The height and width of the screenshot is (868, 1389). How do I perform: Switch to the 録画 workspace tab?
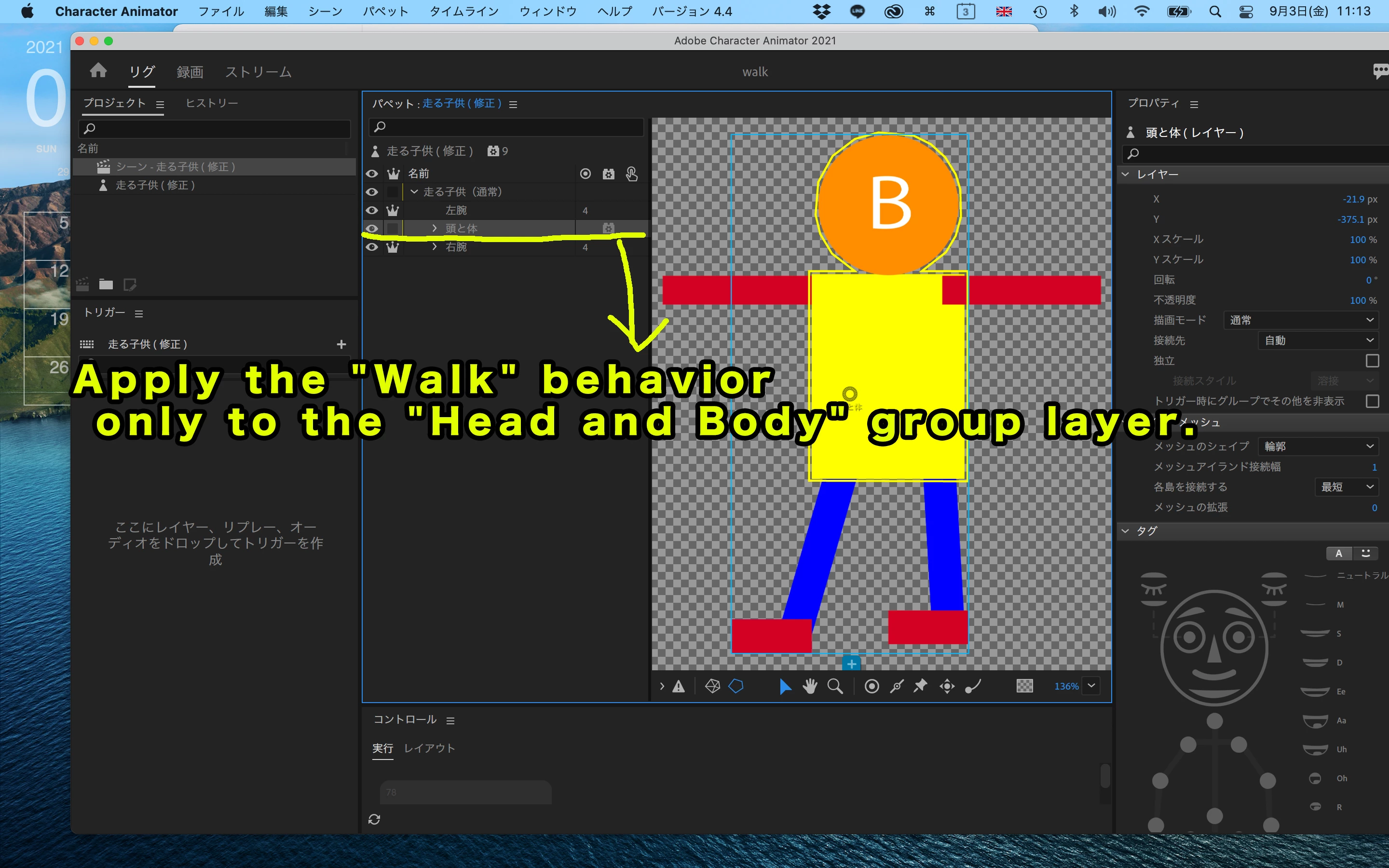click(x=190, y=72)
